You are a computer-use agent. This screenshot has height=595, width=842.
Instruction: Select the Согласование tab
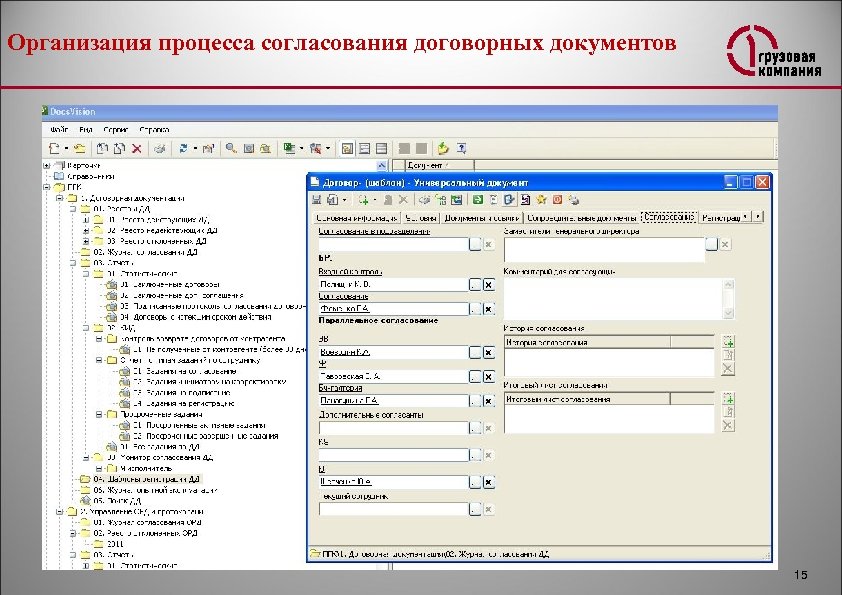(669, 217)
